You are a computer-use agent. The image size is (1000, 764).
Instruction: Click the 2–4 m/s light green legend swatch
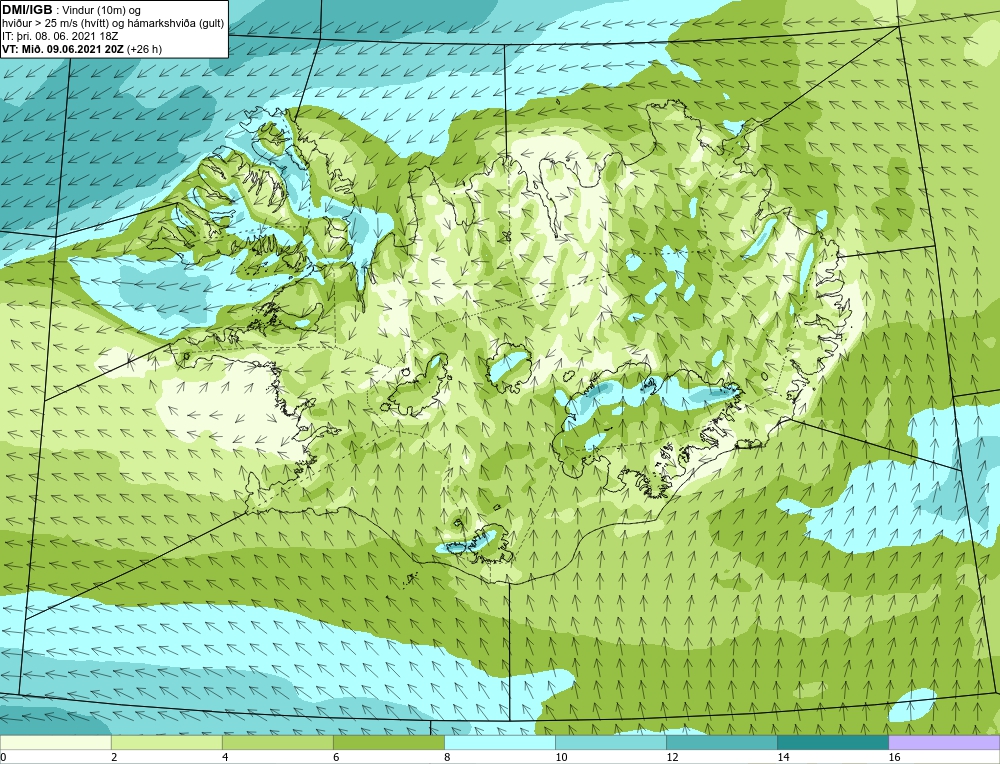(x=166, y=742)
